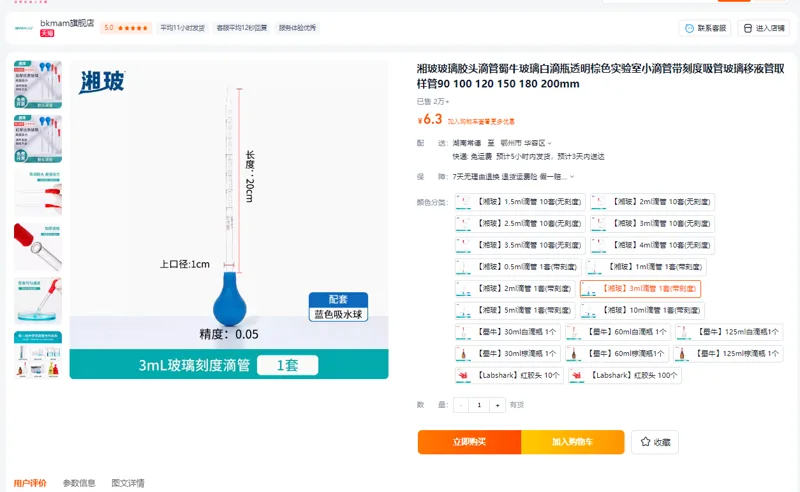
Task: Open the 参数信息 tab
Action: [79, 483]
